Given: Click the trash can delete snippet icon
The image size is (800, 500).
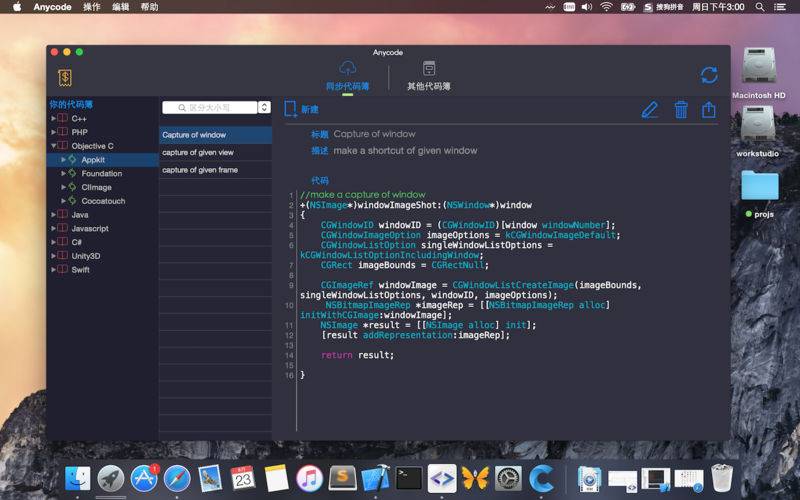Looking at the screenshot, I should [681, 110].
